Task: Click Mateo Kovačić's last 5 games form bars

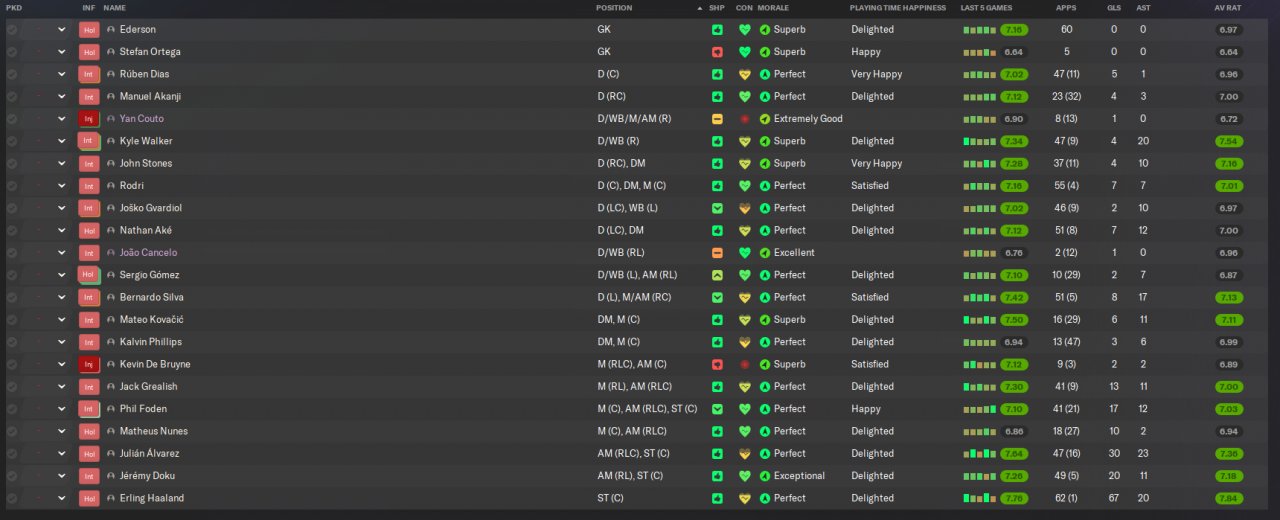Action: point(980,320)
